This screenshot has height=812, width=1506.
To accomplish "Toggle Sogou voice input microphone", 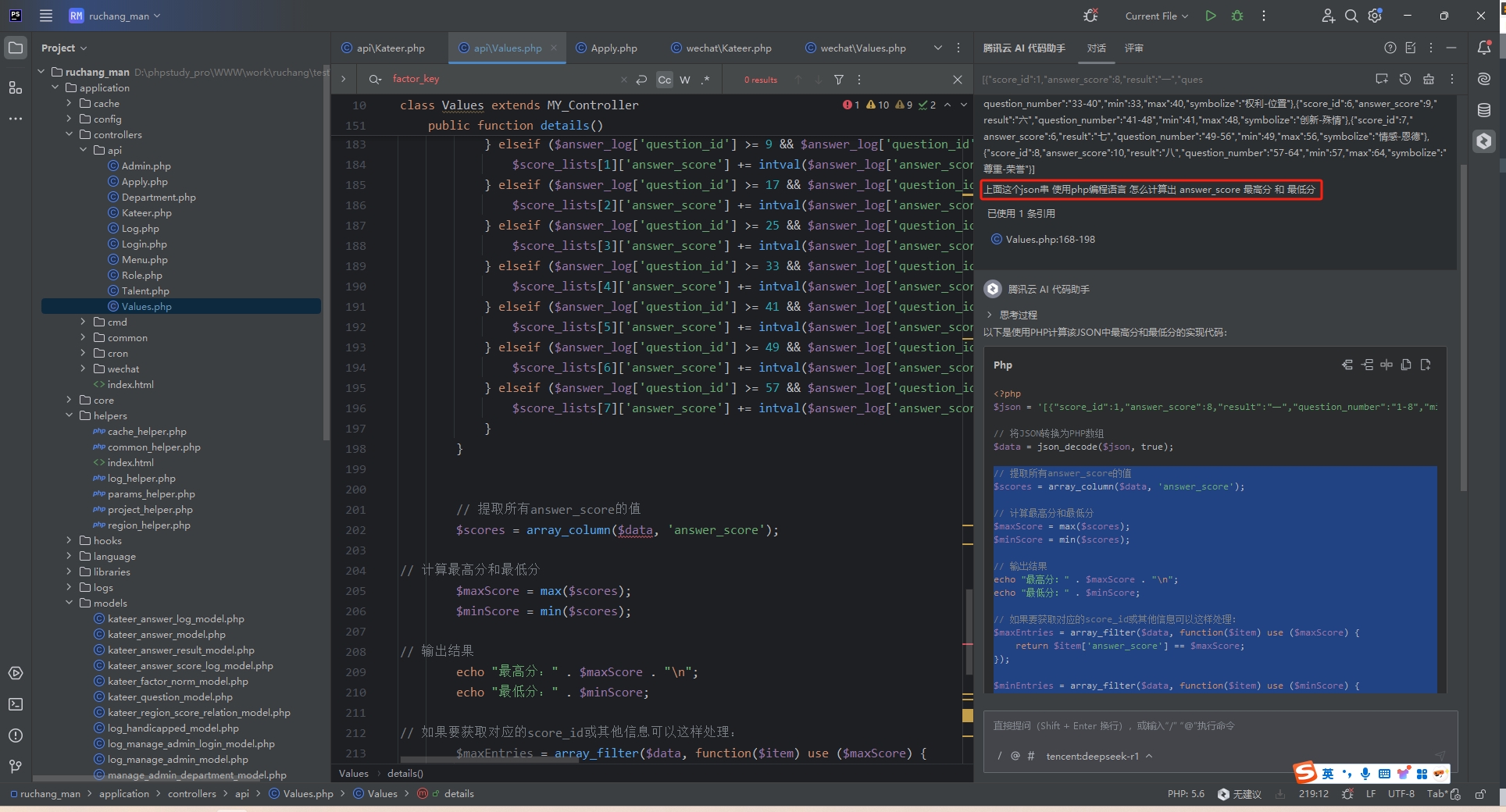I will point(1365,774).
